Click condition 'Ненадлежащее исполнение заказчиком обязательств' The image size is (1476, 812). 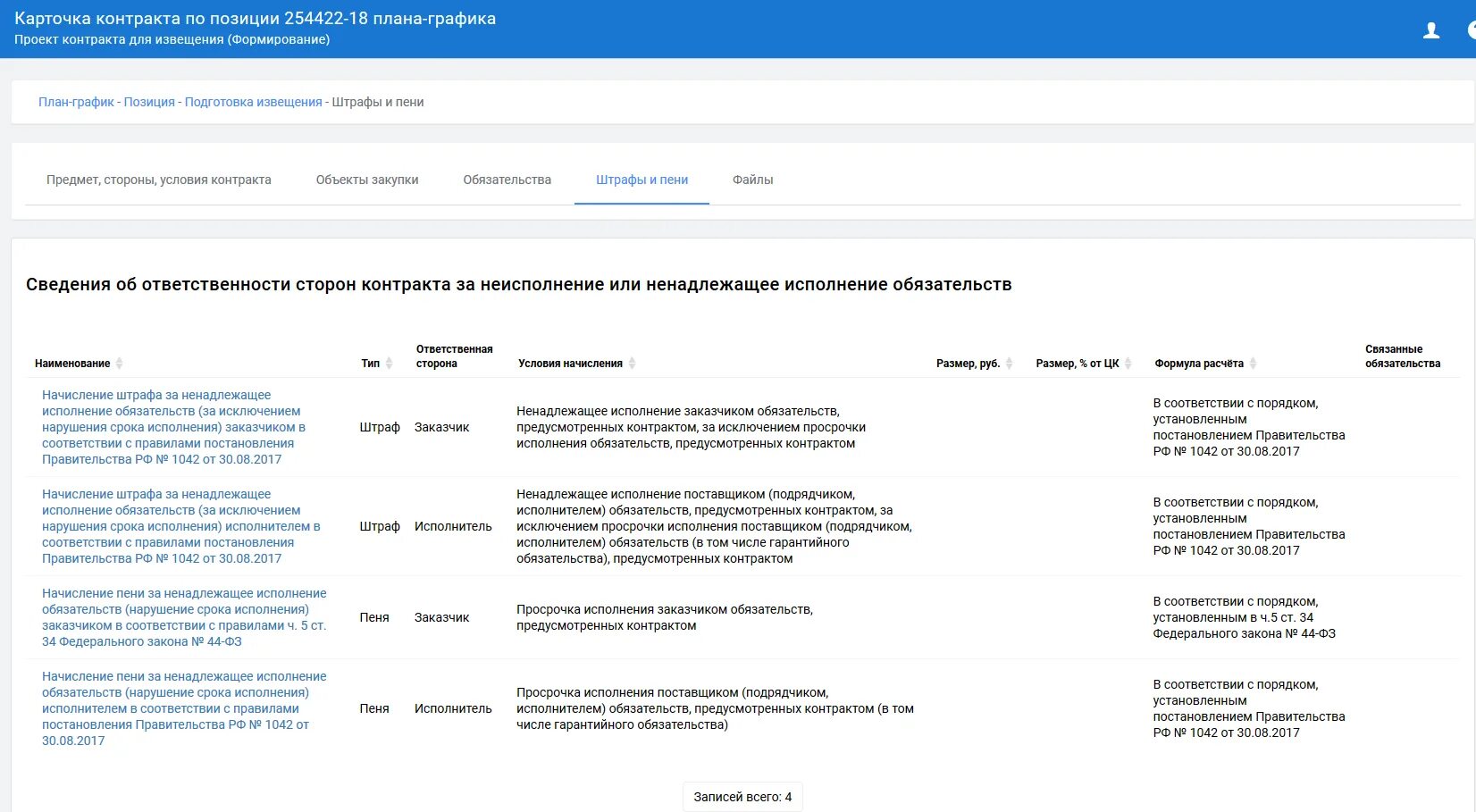point(691,427)
